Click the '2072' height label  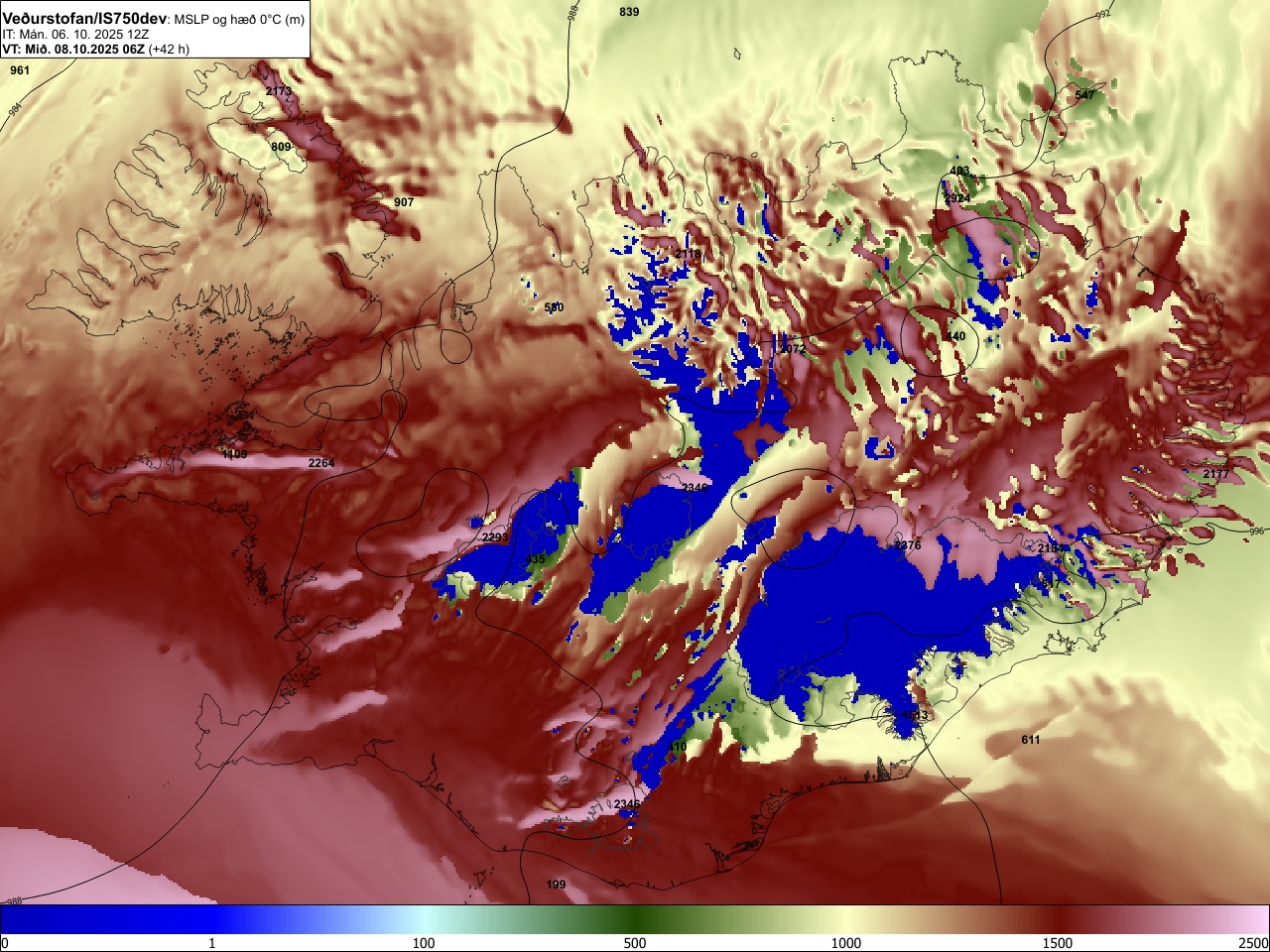click(793, 349)
